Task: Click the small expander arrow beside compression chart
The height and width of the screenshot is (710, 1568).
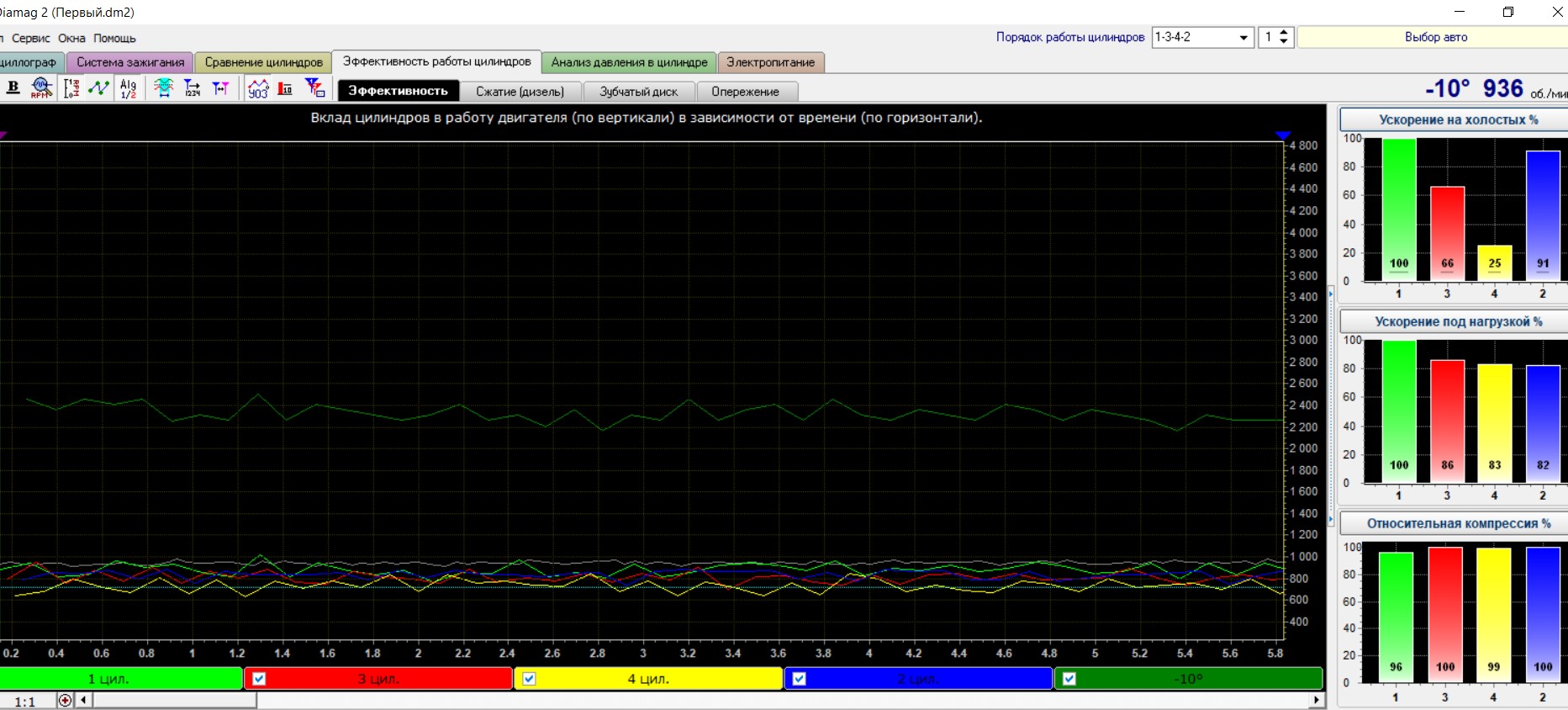Action: tap(1331, 520)
